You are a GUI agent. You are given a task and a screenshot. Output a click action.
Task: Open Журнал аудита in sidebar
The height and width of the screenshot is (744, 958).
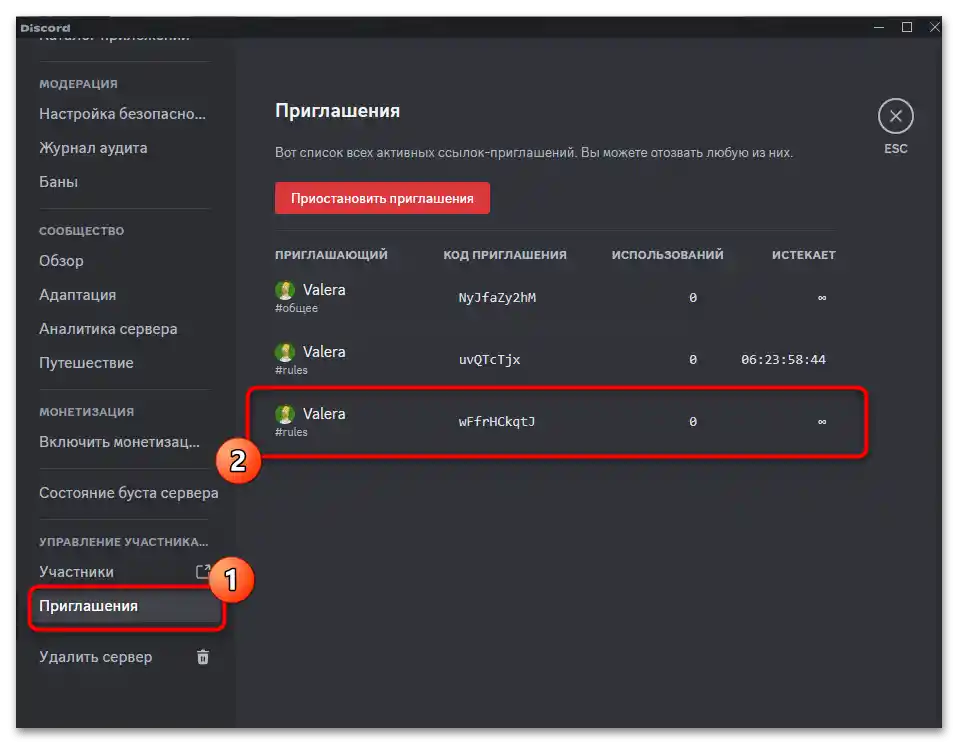93,148
